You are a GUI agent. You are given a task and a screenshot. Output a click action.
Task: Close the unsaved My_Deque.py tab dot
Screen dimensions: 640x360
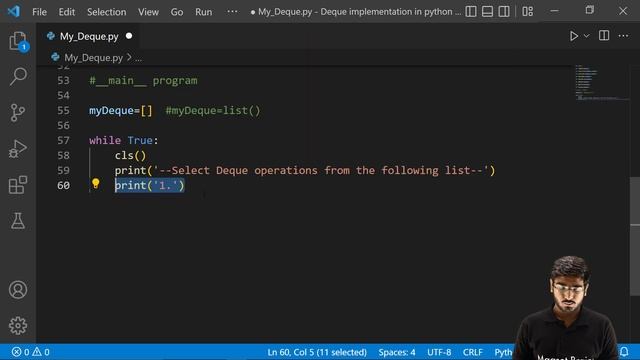[x=129, y=36]
